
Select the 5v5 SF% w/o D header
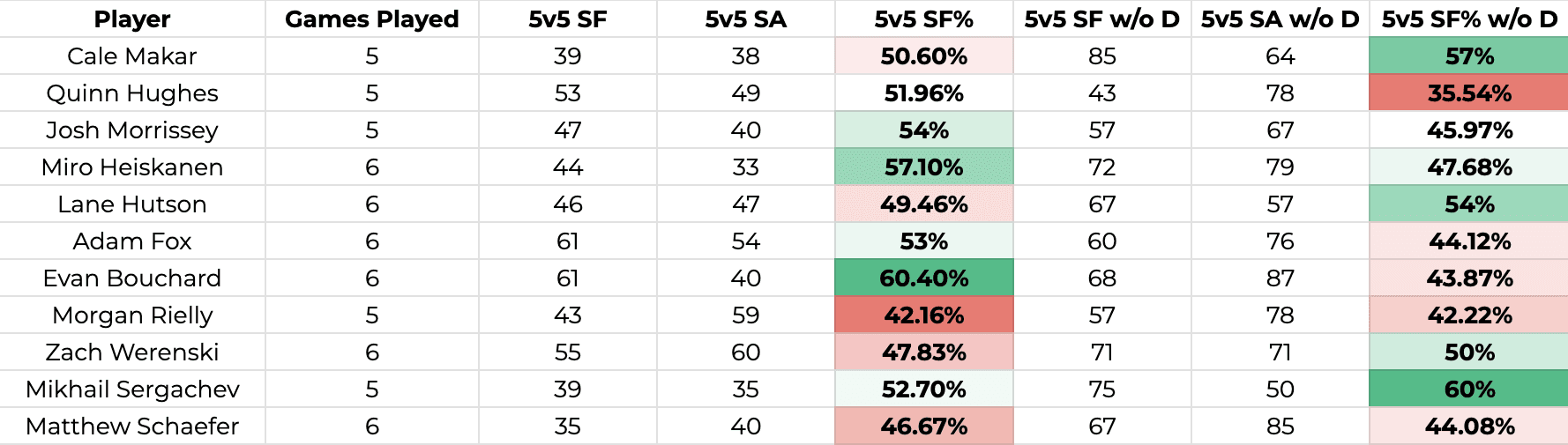click(1468, 19)
